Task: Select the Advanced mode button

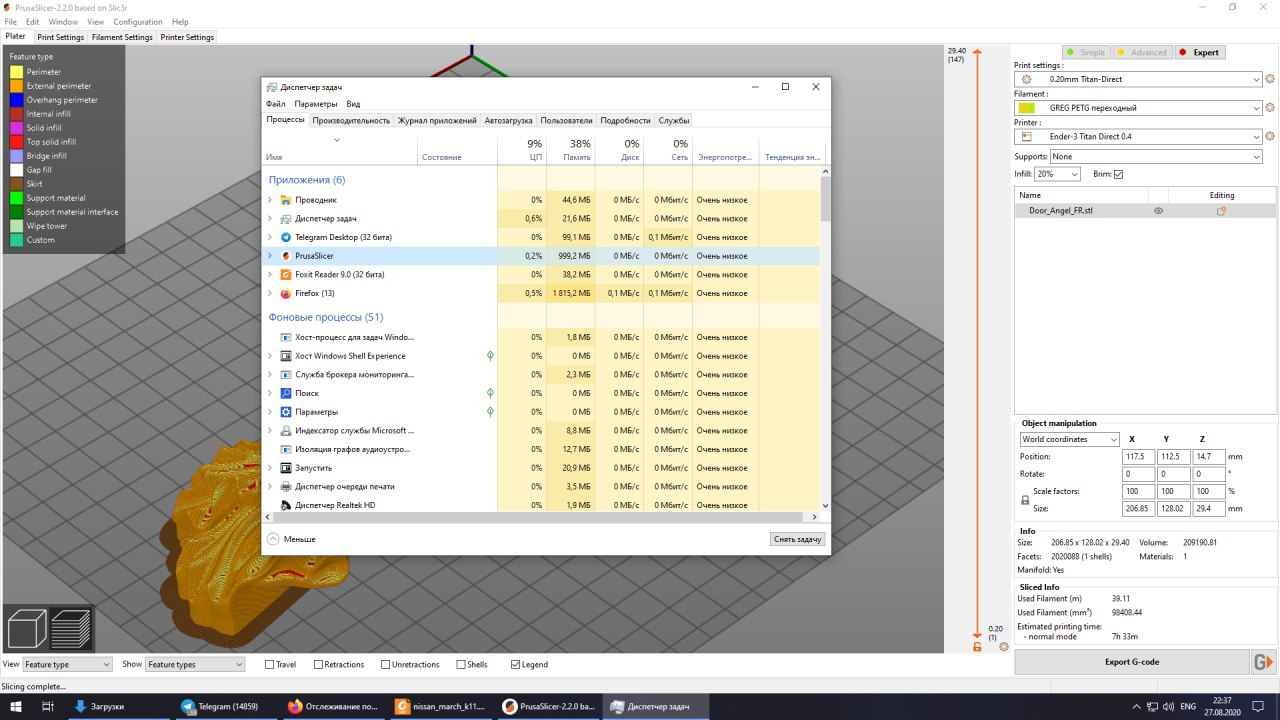Action: (1141, 52)
